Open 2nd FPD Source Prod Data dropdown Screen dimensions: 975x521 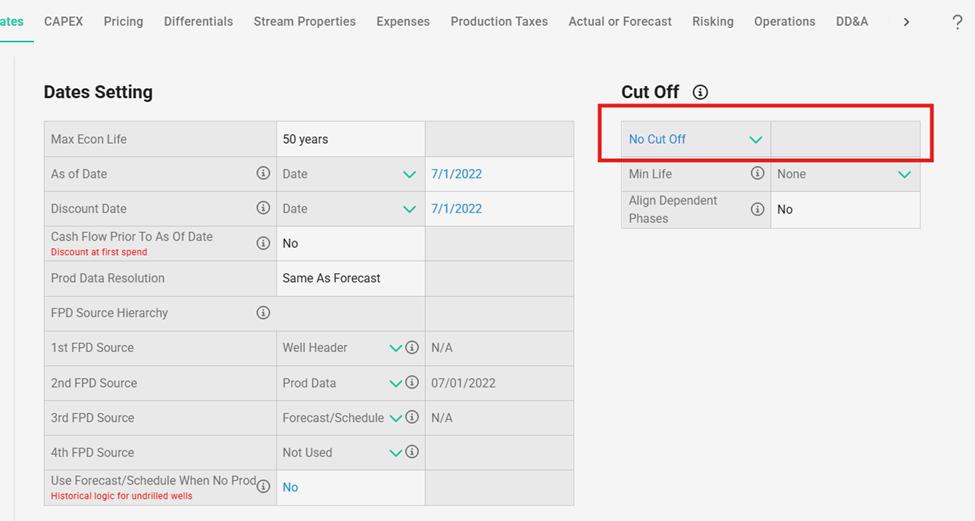coord(342,383)
